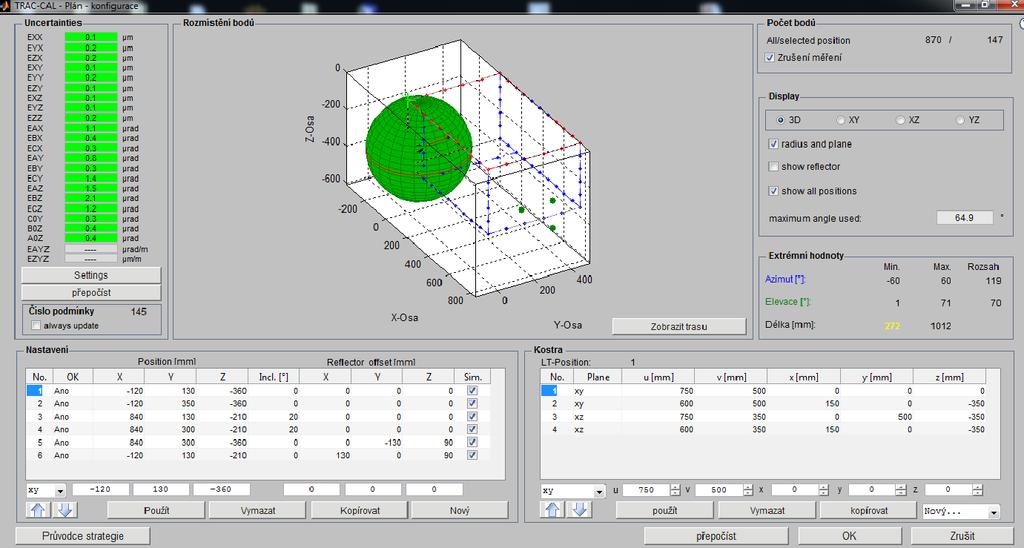Click the yellow Délka minimum value 272
The width and height of the screenshot is (1024, 548).
click(891, 326)
